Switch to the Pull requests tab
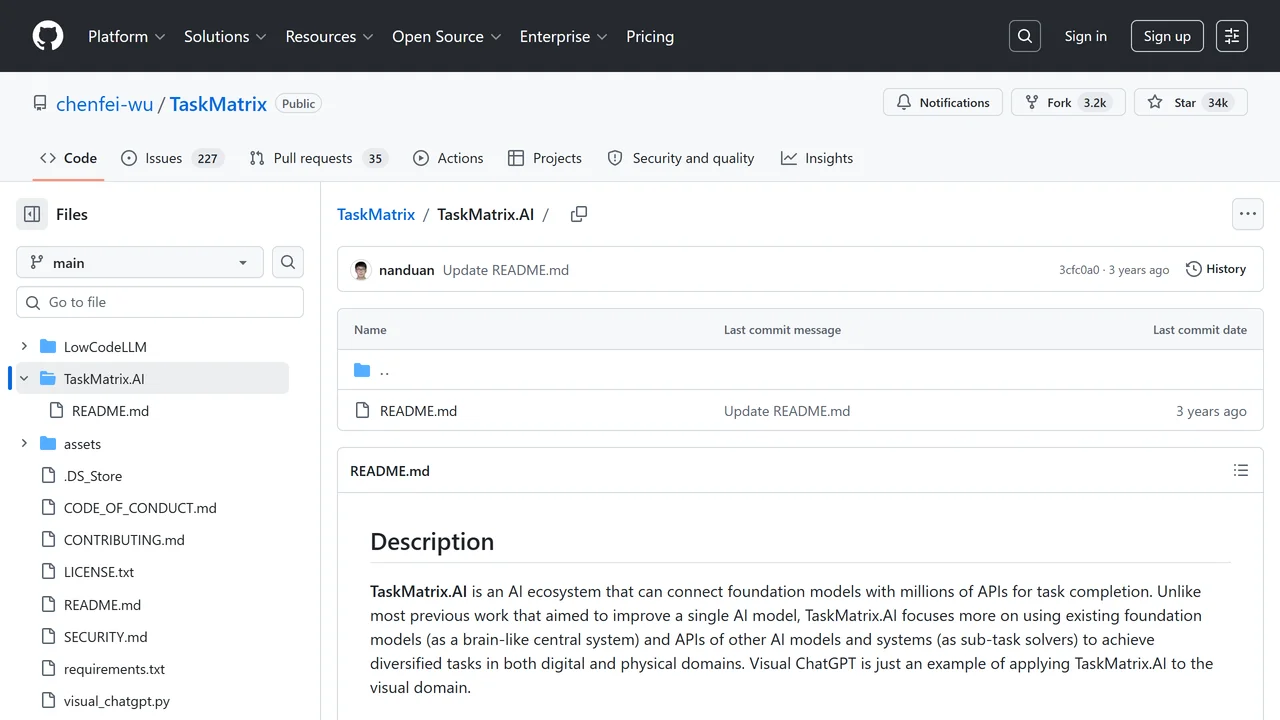 point(317,158)
